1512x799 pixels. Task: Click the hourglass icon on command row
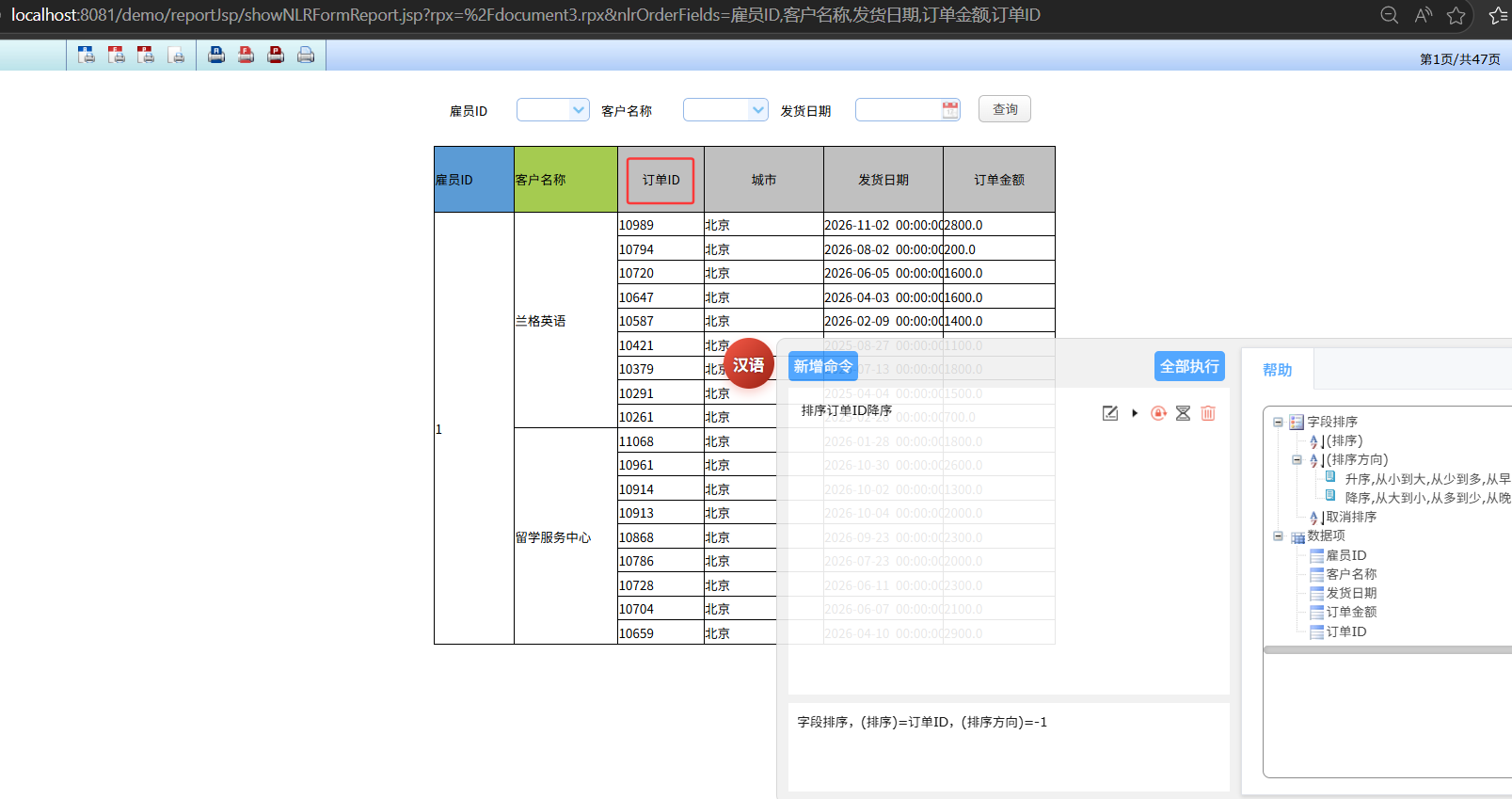click(1183, 413)
